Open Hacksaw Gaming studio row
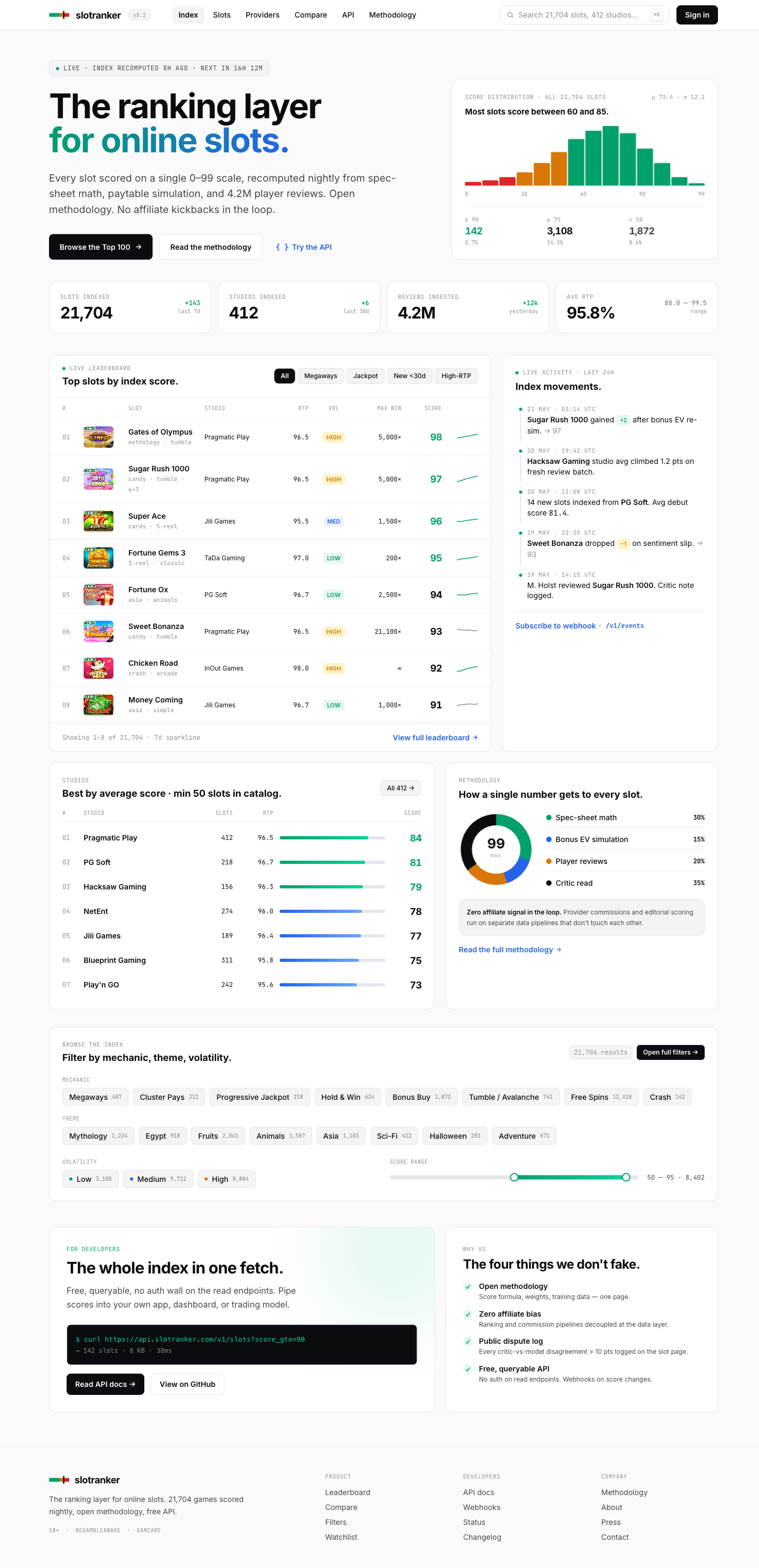 [x=242, y=887]
